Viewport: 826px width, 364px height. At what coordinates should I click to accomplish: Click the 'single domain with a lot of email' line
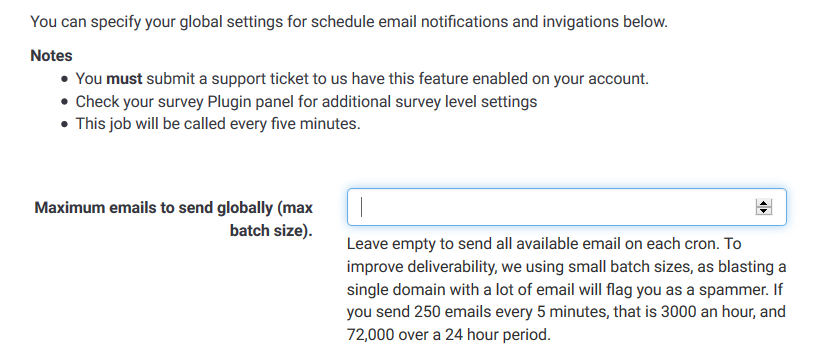565,290
